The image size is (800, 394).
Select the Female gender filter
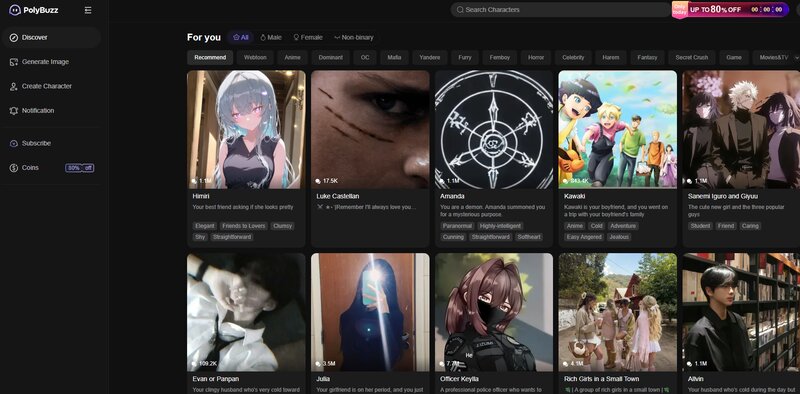[x=308, y=37]
